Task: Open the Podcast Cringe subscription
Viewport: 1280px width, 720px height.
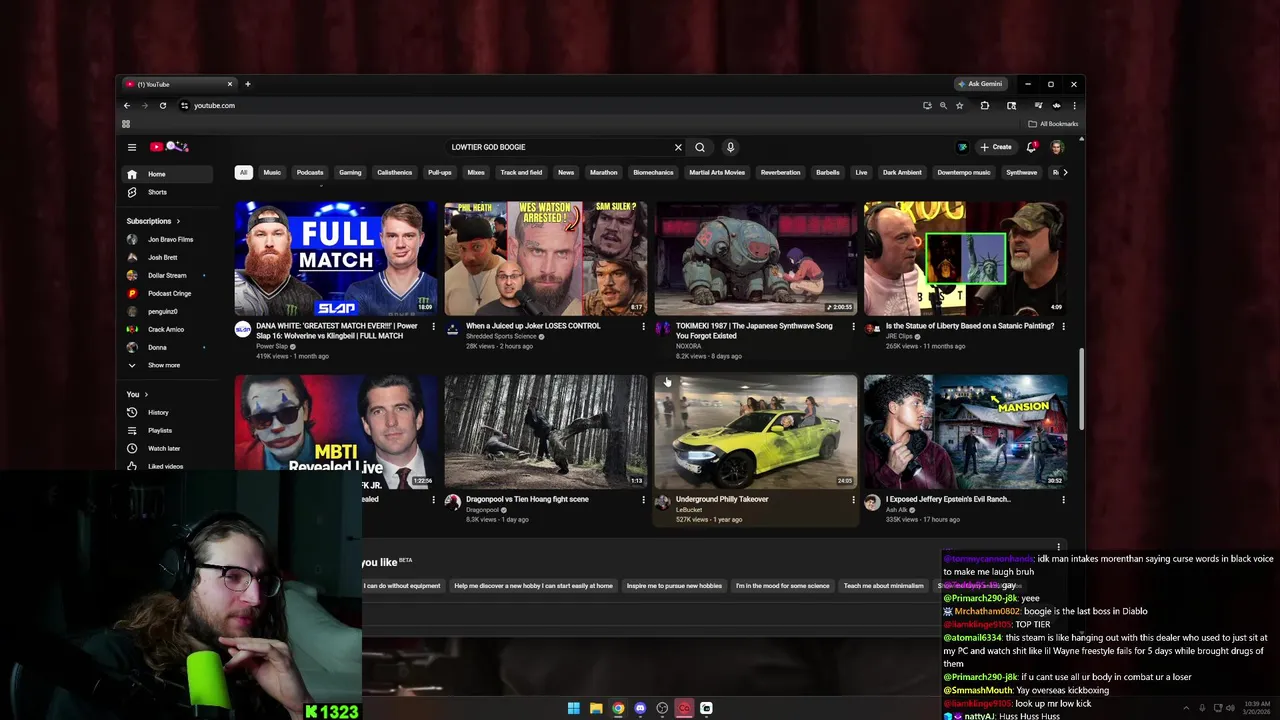Action: [x=168, y=293]
